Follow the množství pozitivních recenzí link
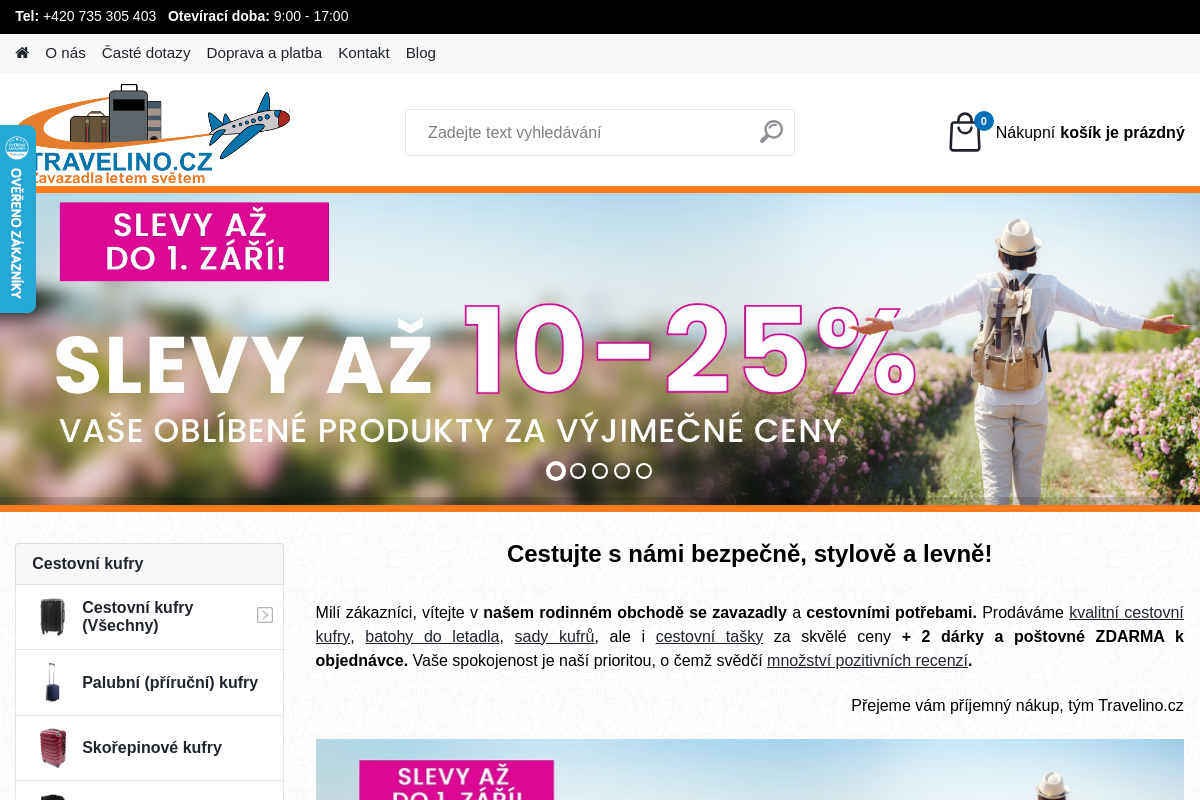 click(867, 660)
